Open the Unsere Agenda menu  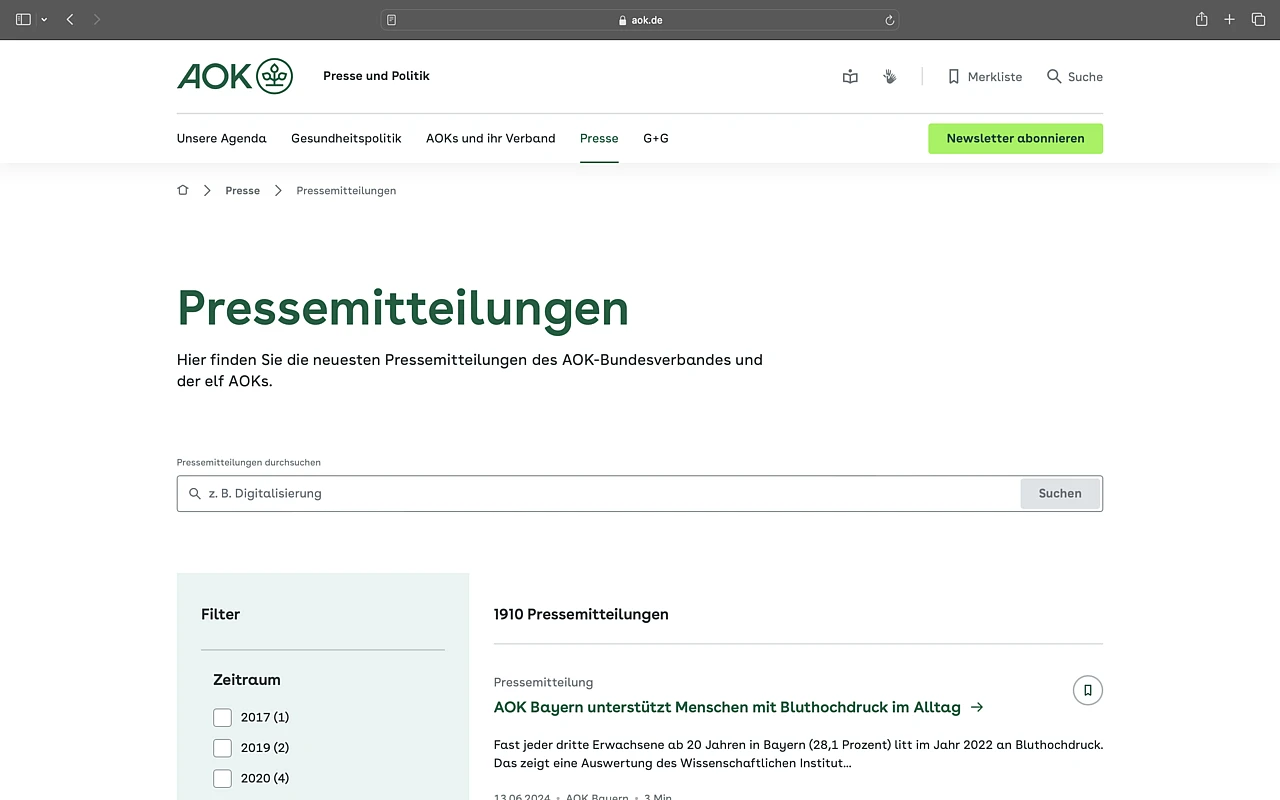(x=221, y=138)
